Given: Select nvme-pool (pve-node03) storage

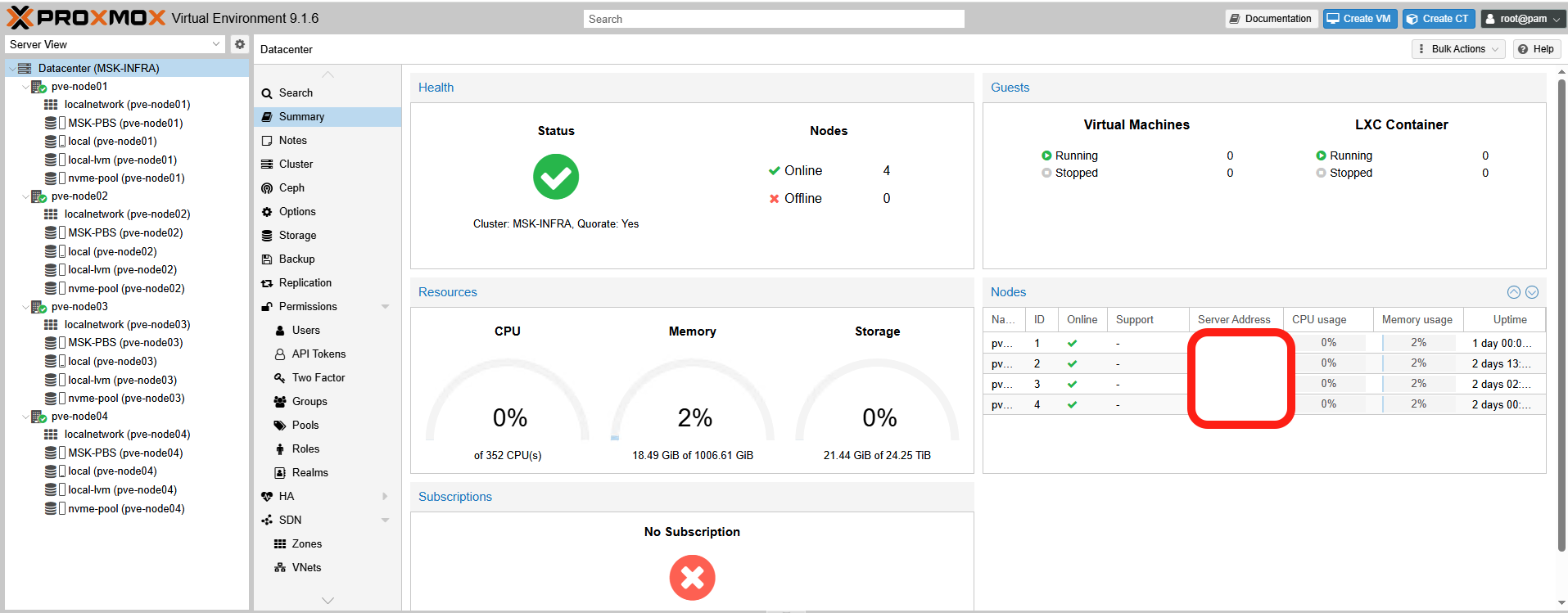Looking at the screenshot, I should (x=126, y=399).
